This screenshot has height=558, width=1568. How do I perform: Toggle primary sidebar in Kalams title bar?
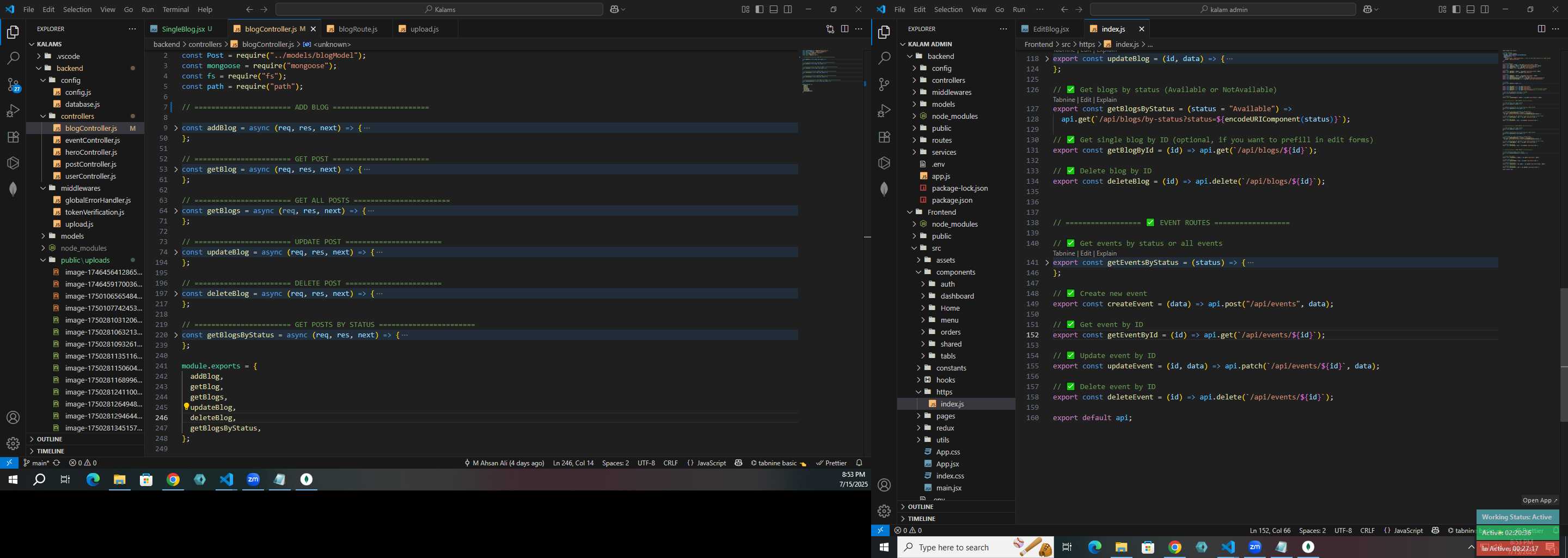759,9
